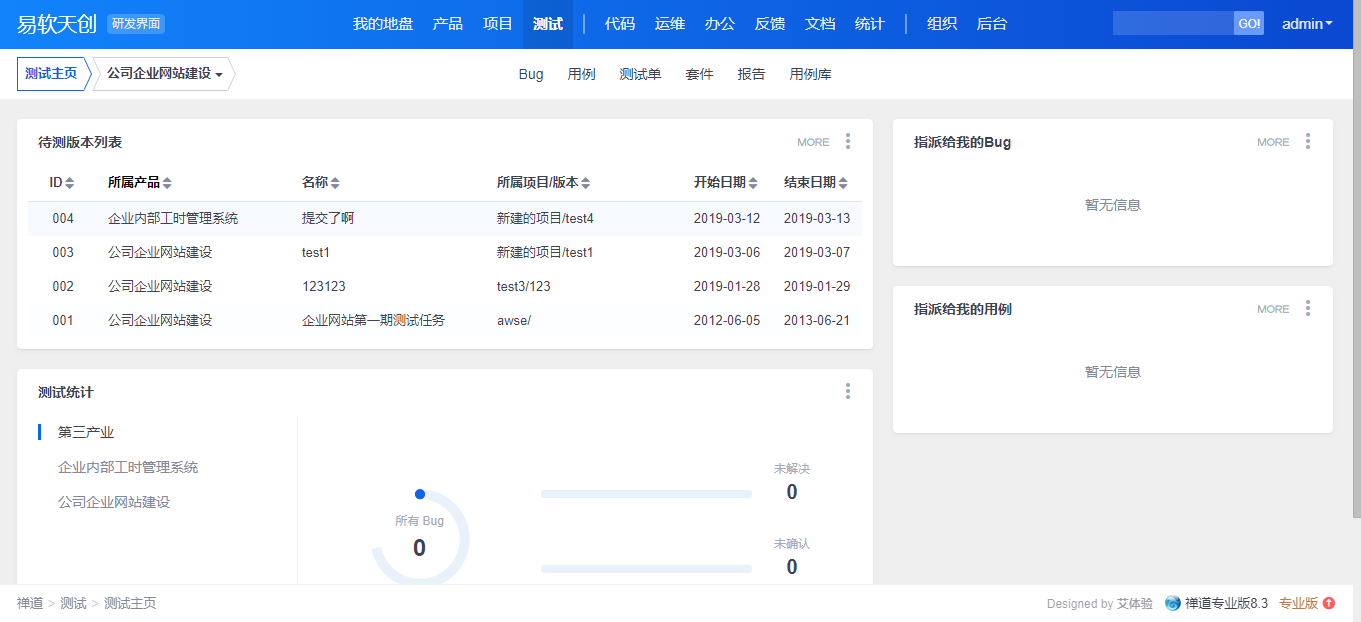Click the search input box beside GO!

(1172, 24)
